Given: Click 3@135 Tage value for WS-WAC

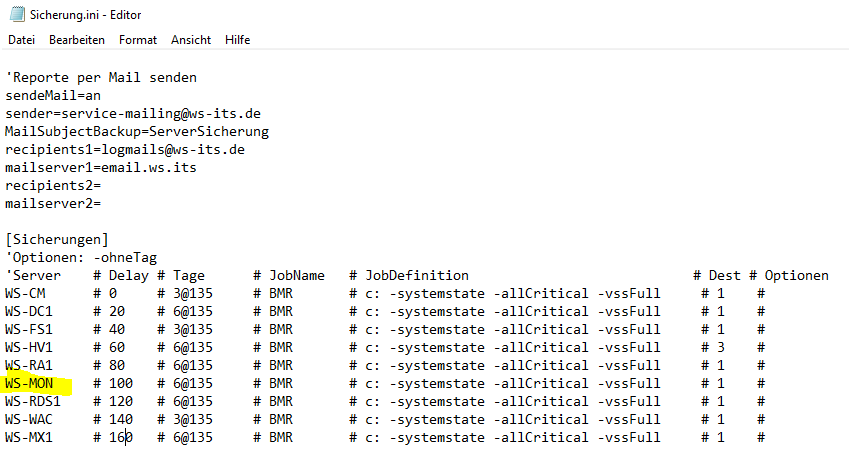Looking at the screenshot, I should point(193,419).
